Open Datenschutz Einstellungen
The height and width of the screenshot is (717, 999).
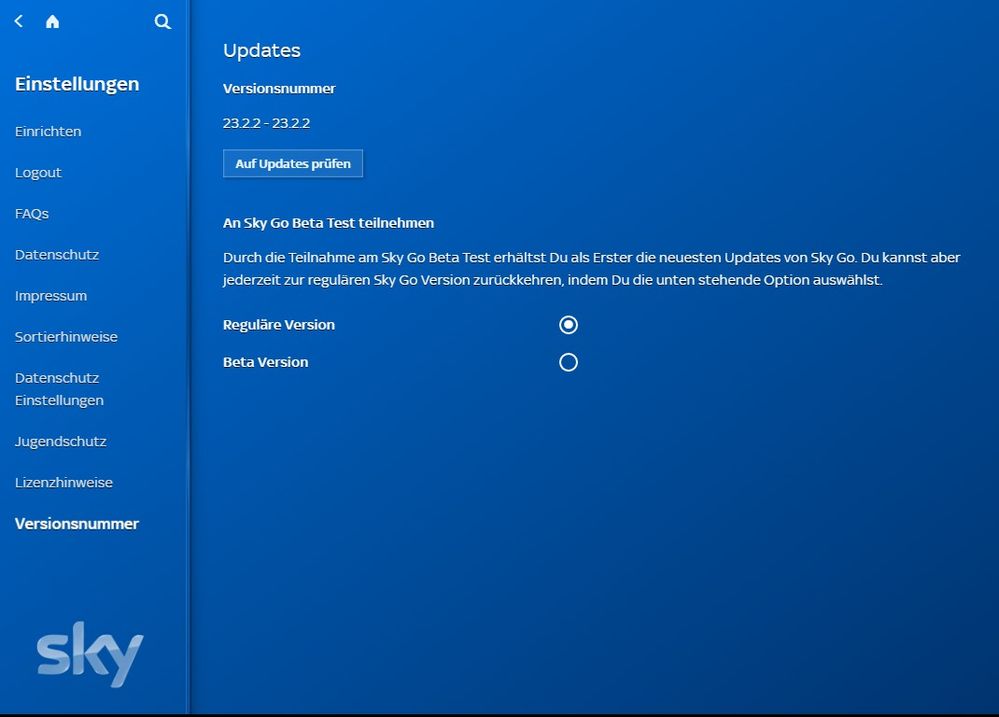click(59, 389)
